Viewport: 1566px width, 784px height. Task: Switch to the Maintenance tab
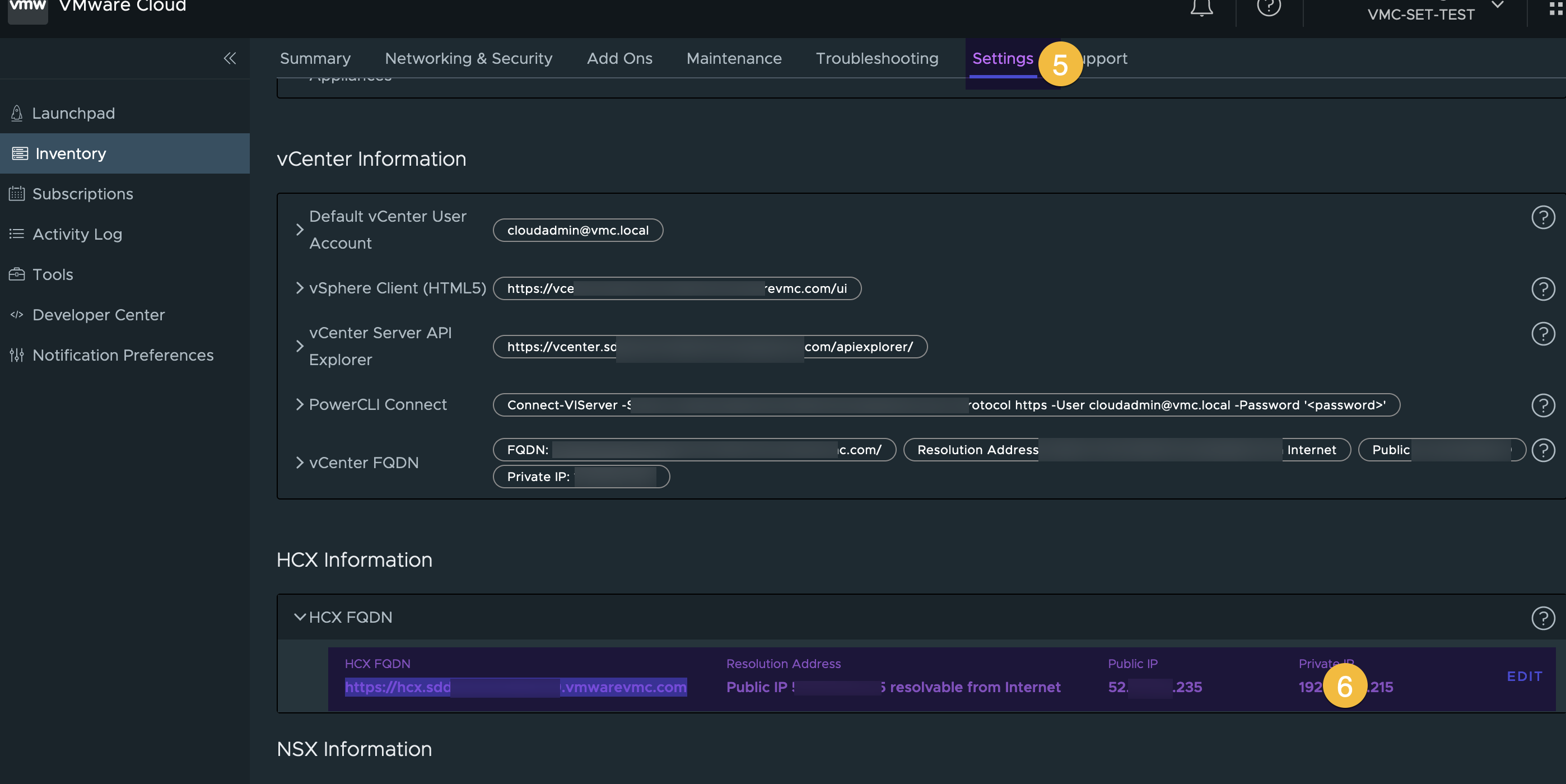tap(734, 58)
